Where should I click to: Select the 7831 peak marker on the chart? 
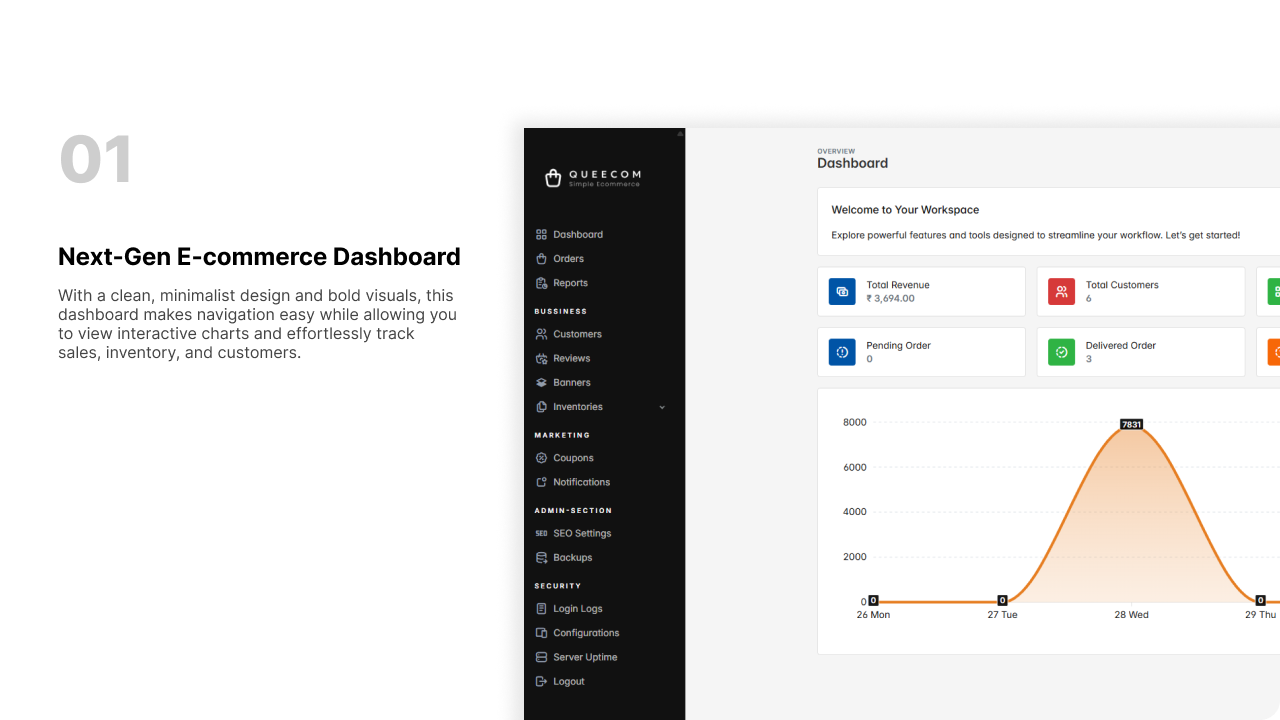click(x=1131, y=423)
